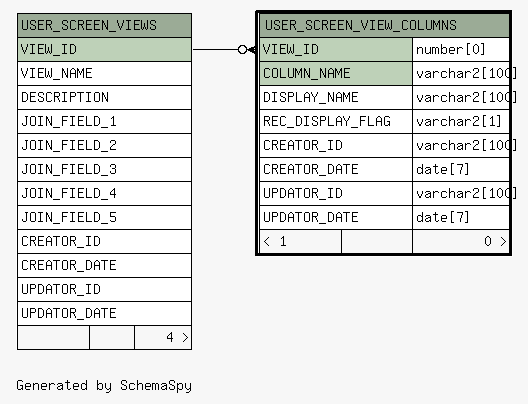
Task: Click the VIEW_NAME column row
Action: coord(104,73)
